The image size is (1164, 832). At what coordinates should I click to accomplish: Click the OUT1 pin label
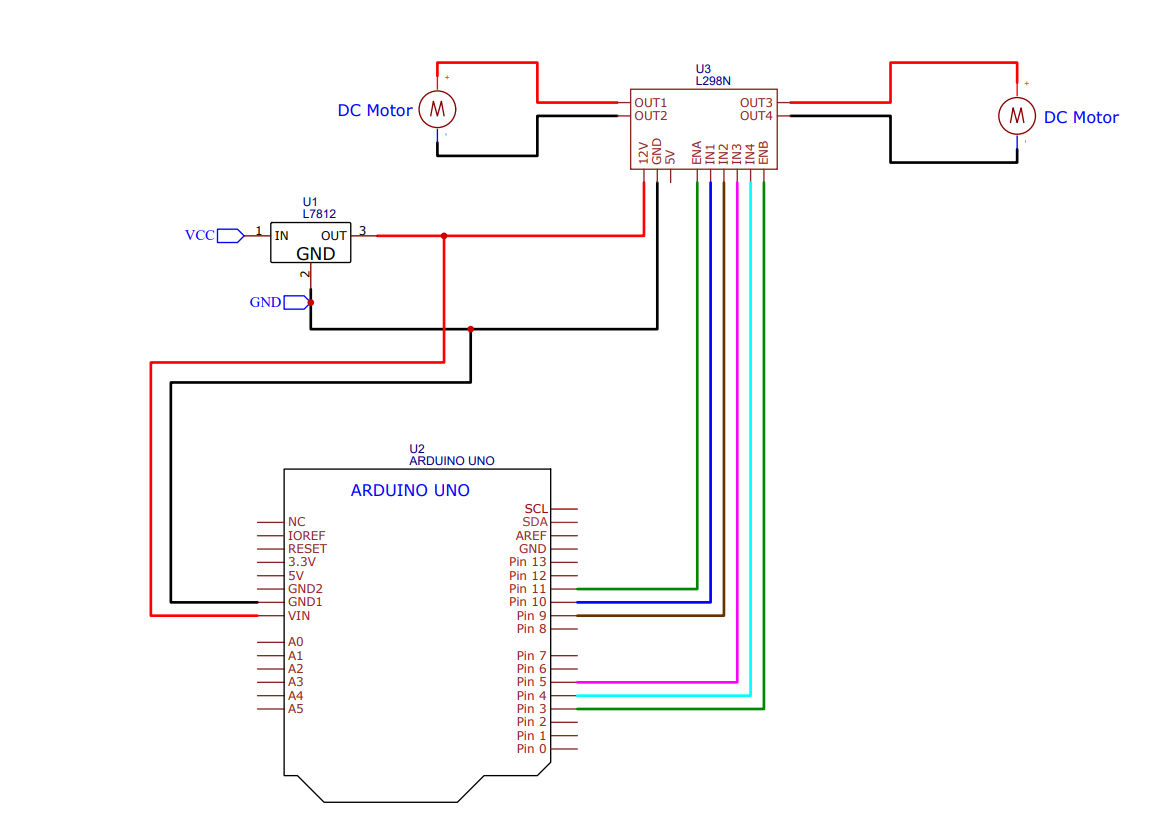tap(648, 102)
